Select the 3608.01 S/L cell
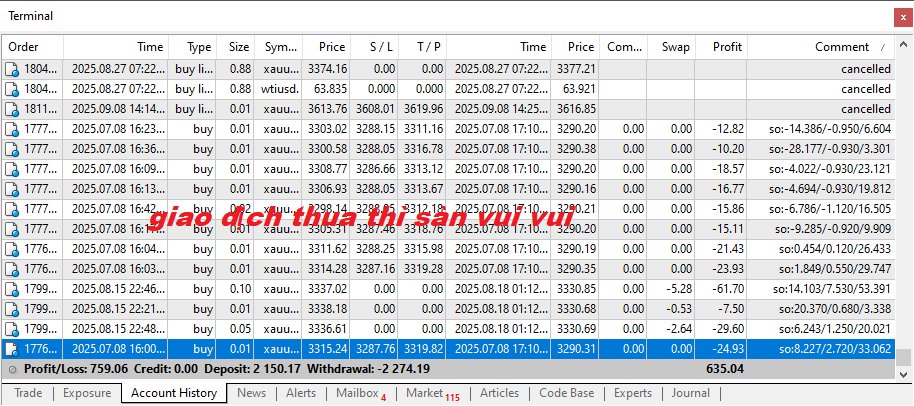Screen dimensions: 914x406 tap(374, 109)
